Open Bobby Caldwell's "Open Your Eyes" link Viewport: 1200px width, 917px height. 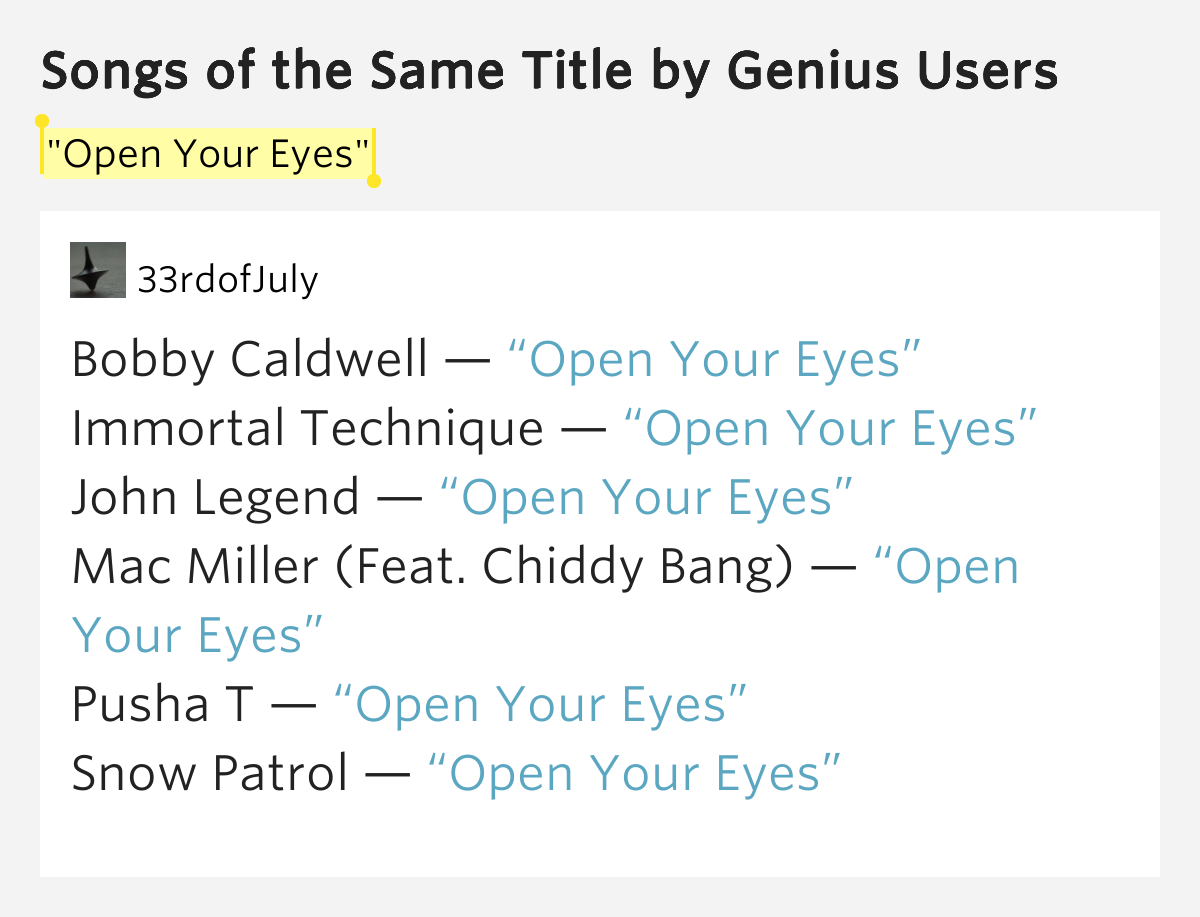(x=714, y=359)
